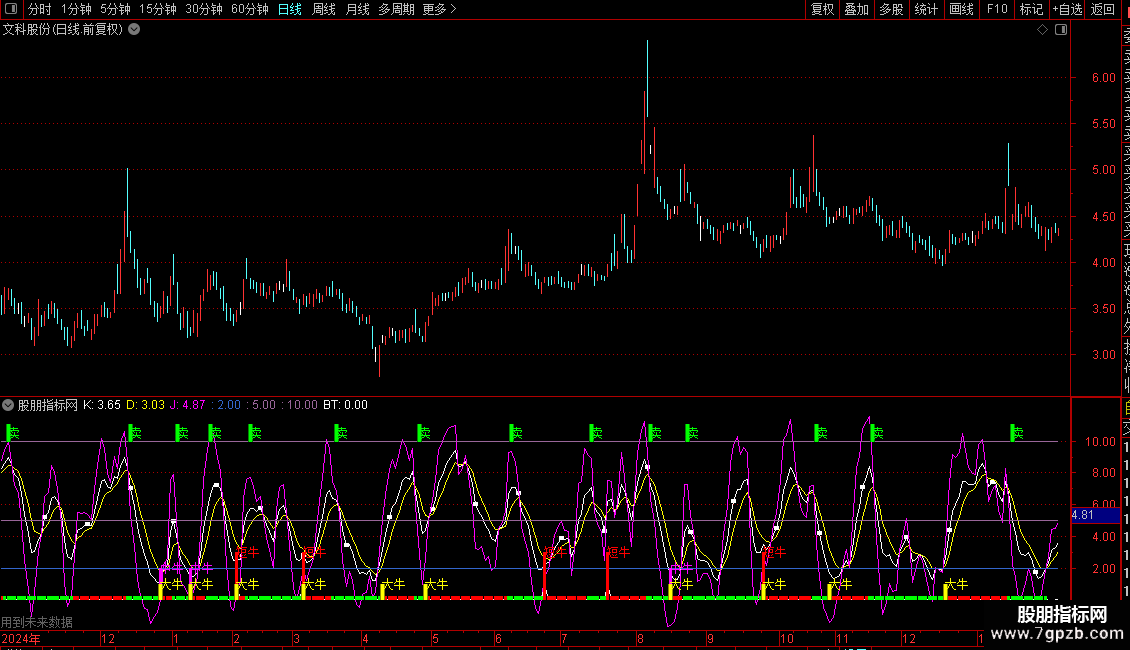
Task: Select the 1分钟 period tab
Action: pyautogui.click(x=76, y=9)
